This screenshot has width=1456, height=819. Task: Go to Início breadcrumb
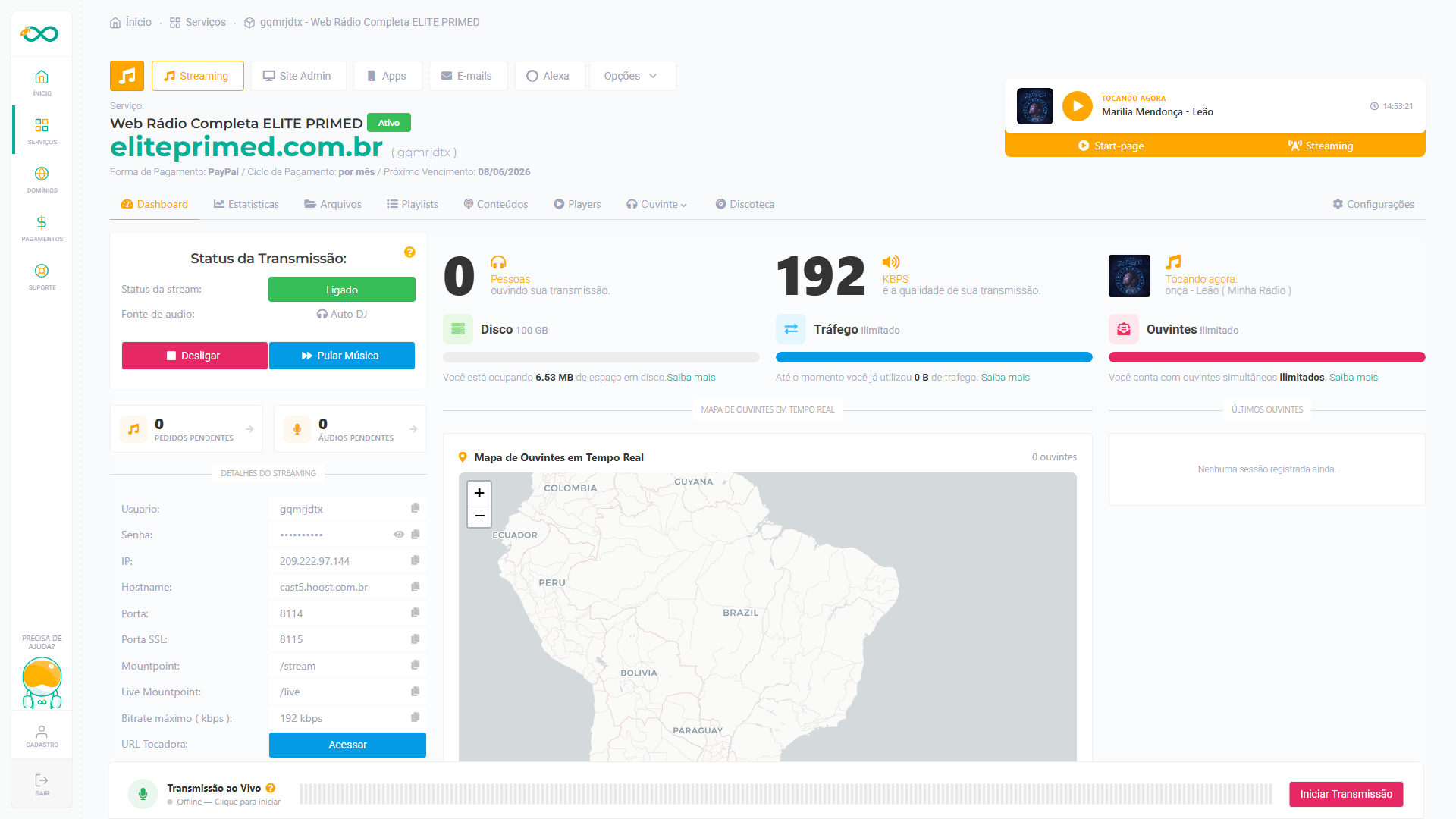130,22
